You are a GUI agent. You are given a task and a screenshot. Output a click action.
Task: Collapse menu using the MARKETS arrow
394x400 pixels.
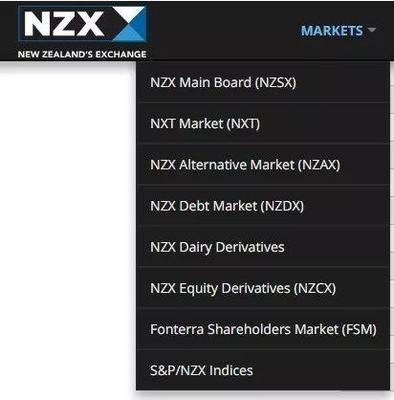(371, 30)
